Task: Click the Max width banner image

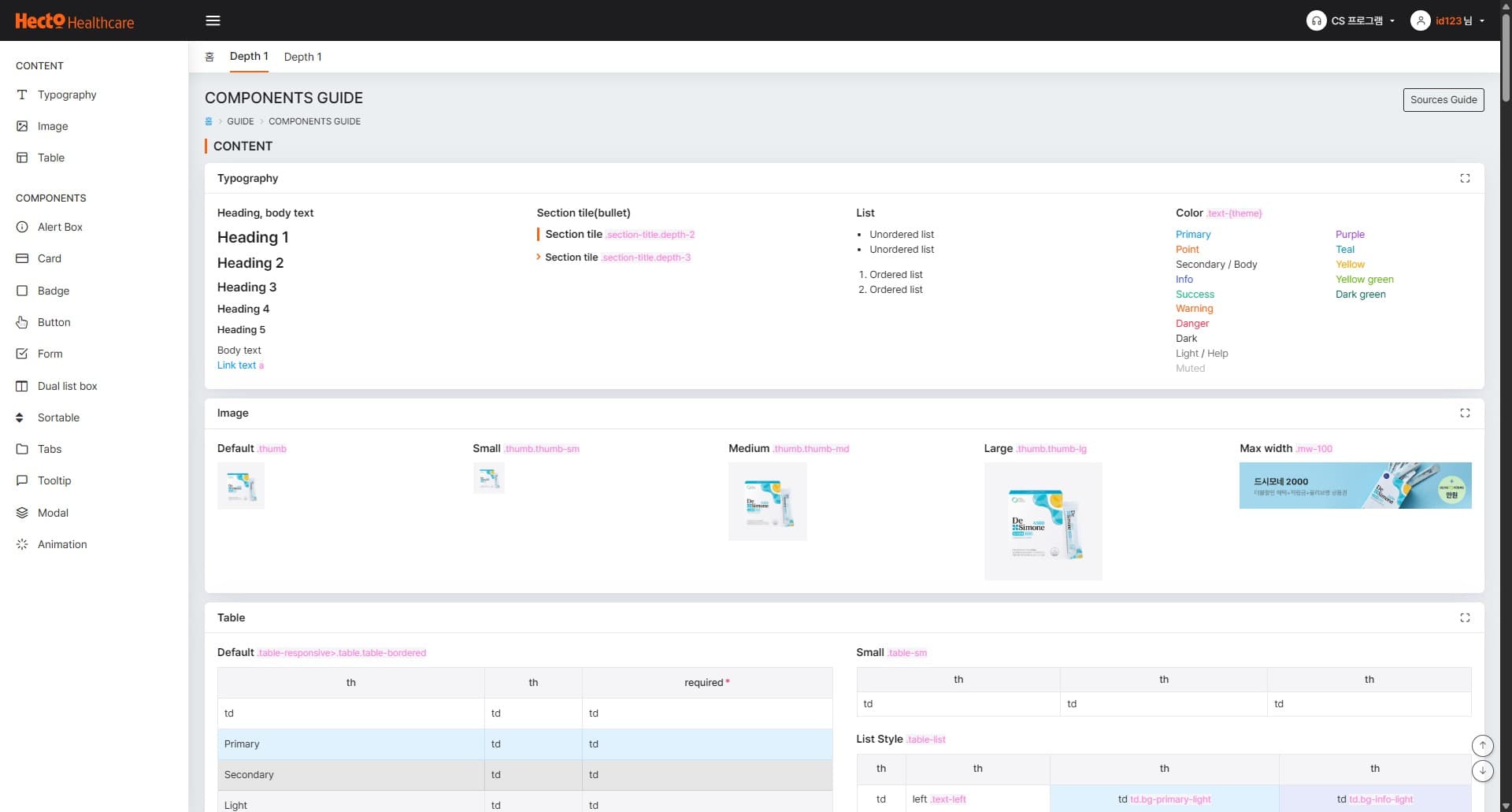Action: 1355,485
